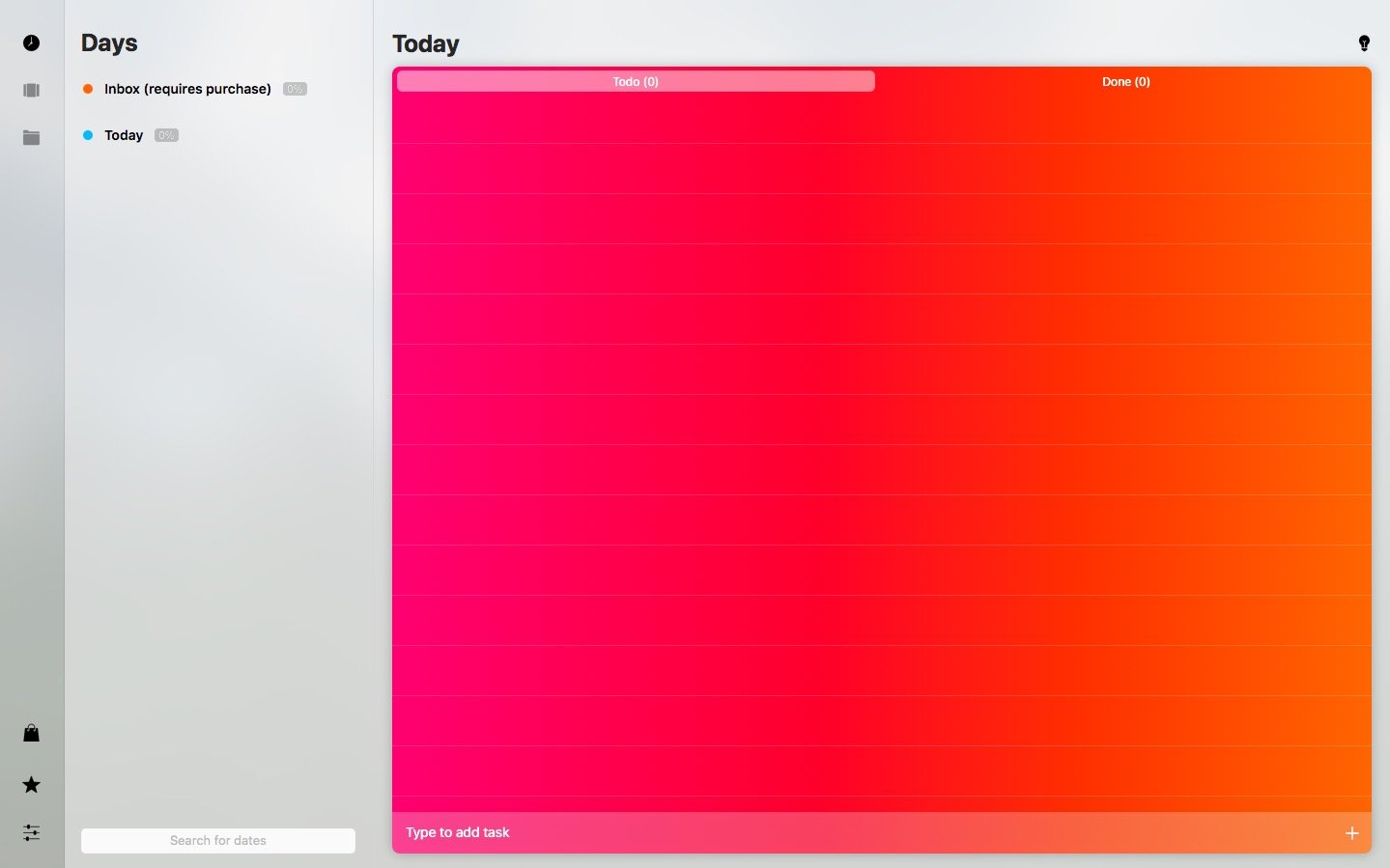1390x868 pixels.
Task: Click the lightbulb icon beside Today header
Action: 1363,43
